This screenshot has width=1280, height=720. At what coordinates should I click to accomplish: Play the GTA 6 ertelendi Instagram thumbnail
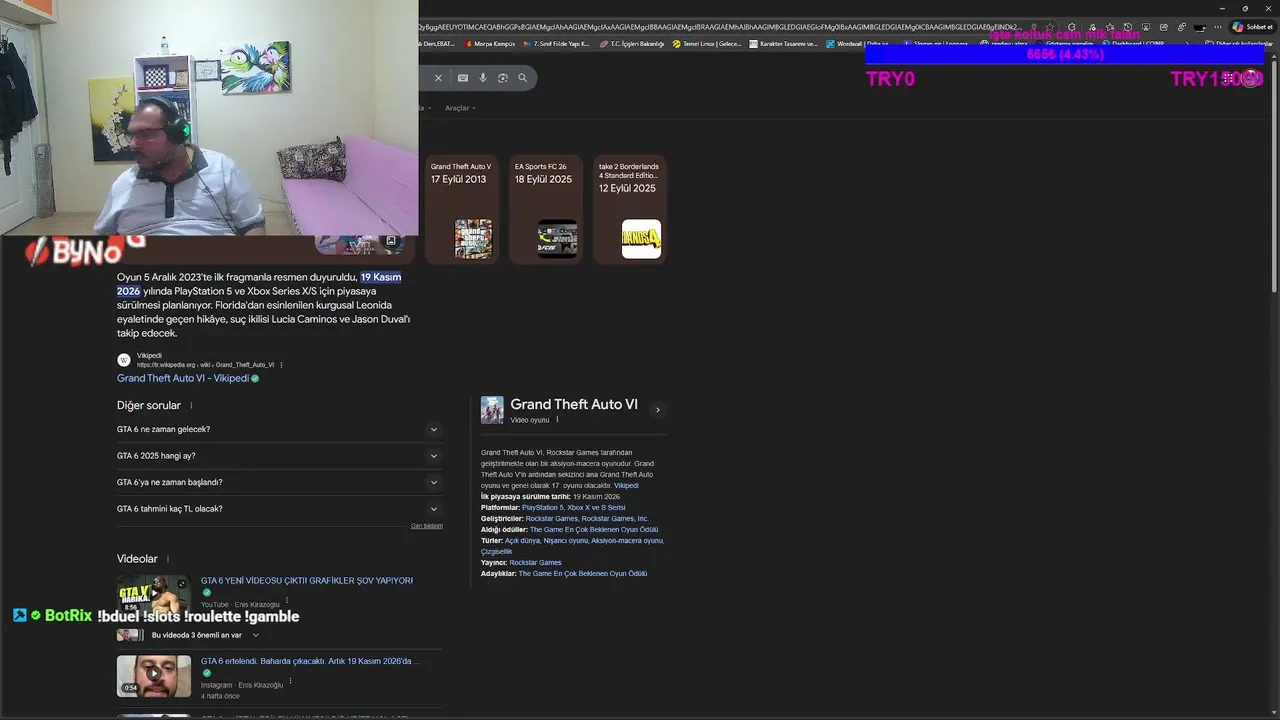coord(154,676)
